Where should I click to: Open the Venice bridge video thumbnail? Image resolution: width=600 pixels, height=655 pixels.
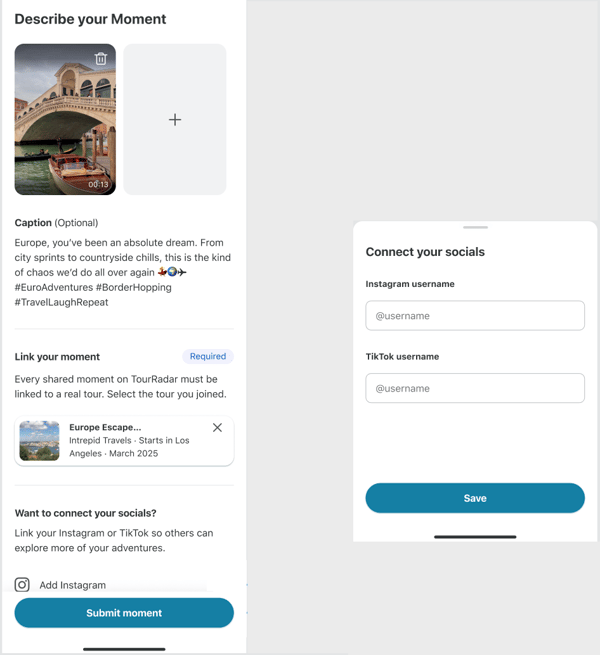pyautogui.click(x=65, y=119)
